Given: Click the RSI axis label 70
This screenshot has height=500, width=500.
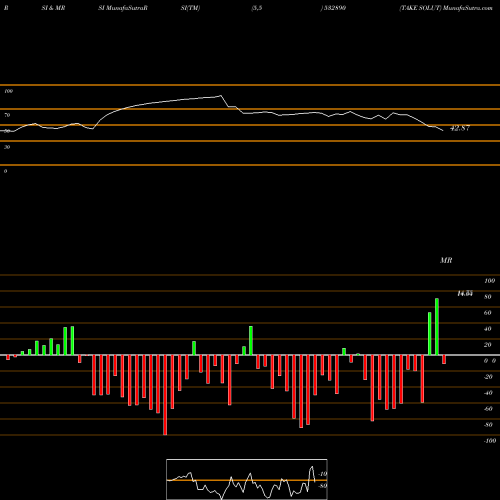Looking at the screenshot, I should coord(7,115).
